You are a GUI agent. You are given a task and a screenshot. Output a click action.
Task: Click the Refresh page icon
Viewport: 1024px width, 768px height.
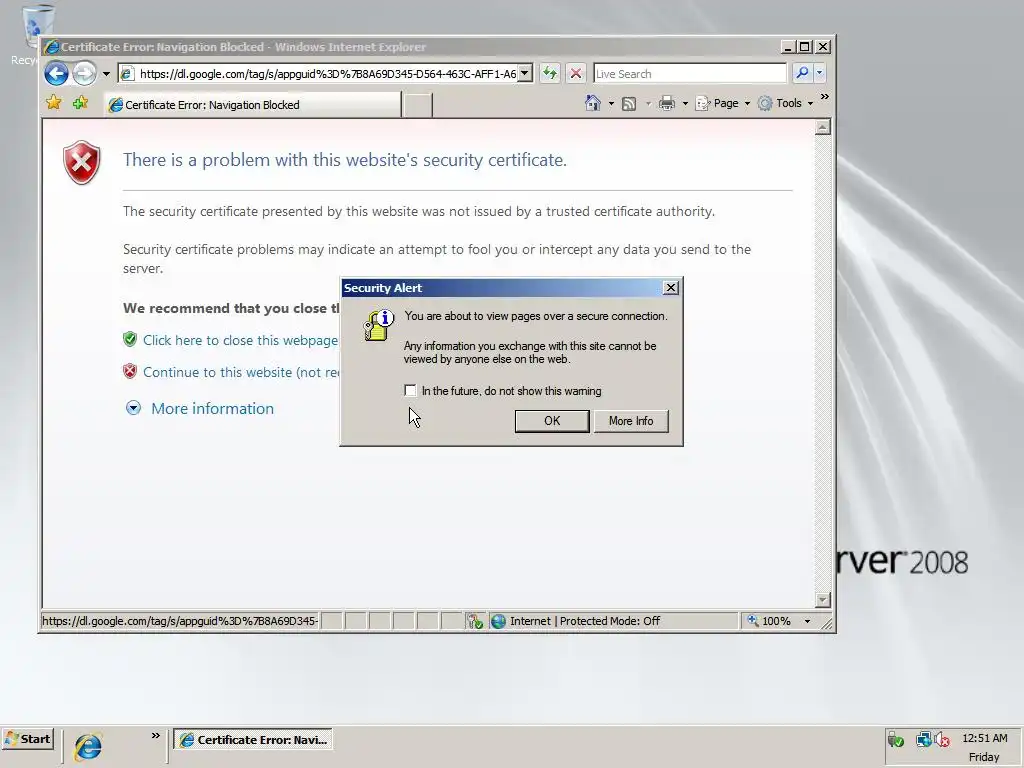tap(550, 74)
